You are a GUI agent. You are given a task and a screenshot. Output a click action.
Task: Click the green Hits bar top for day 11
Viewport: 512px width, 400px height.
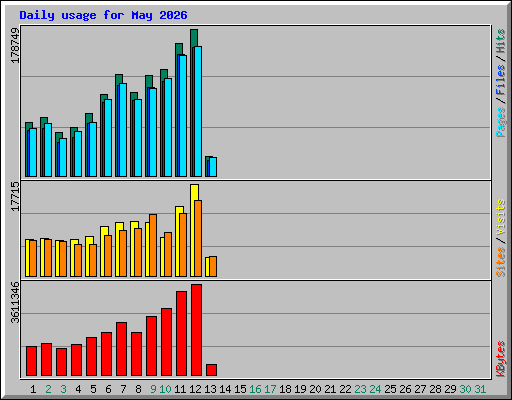(x=179, y=49)
